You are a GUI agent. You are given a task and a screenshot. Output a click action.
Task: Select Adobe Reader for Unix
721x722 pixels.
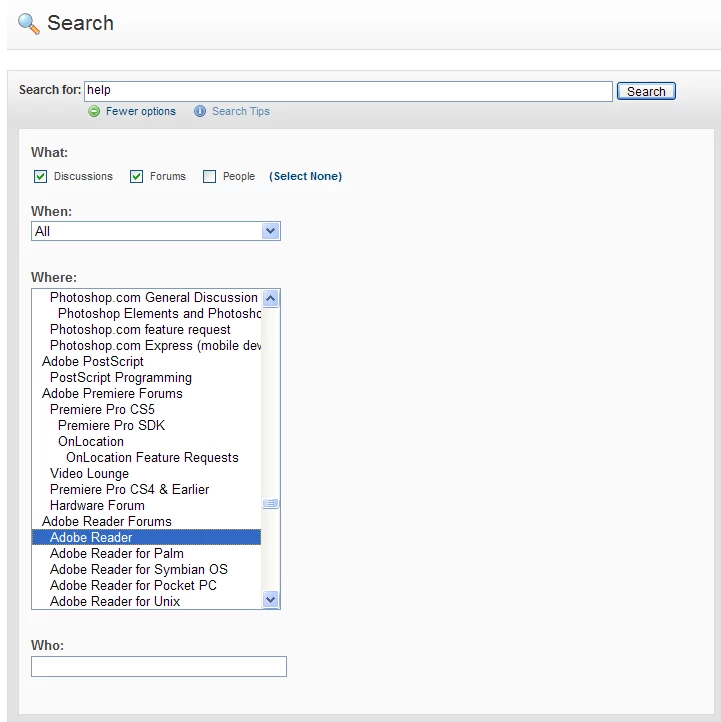pyautogui.click(x=146, y=601)
